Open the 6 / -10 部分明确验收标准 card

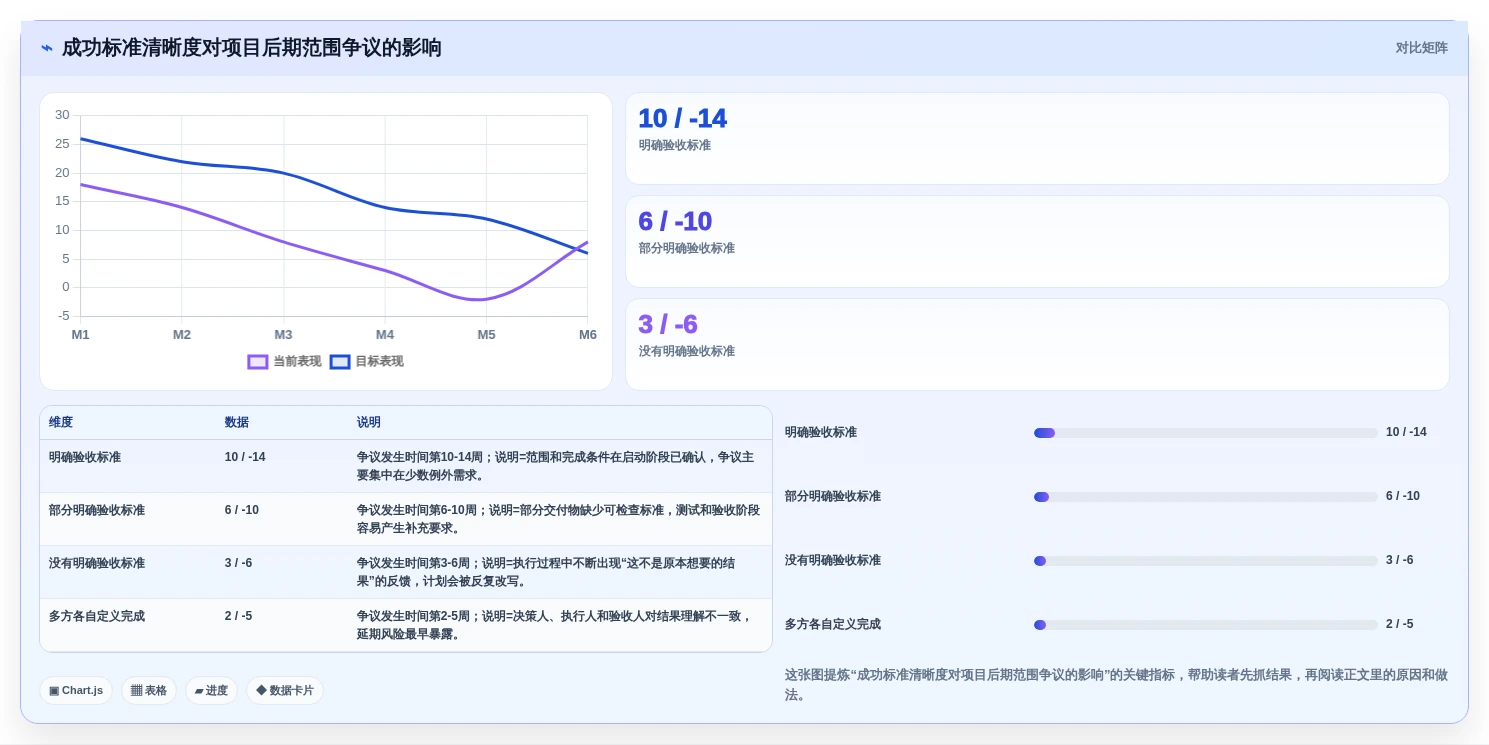[x=1037, y=241]
